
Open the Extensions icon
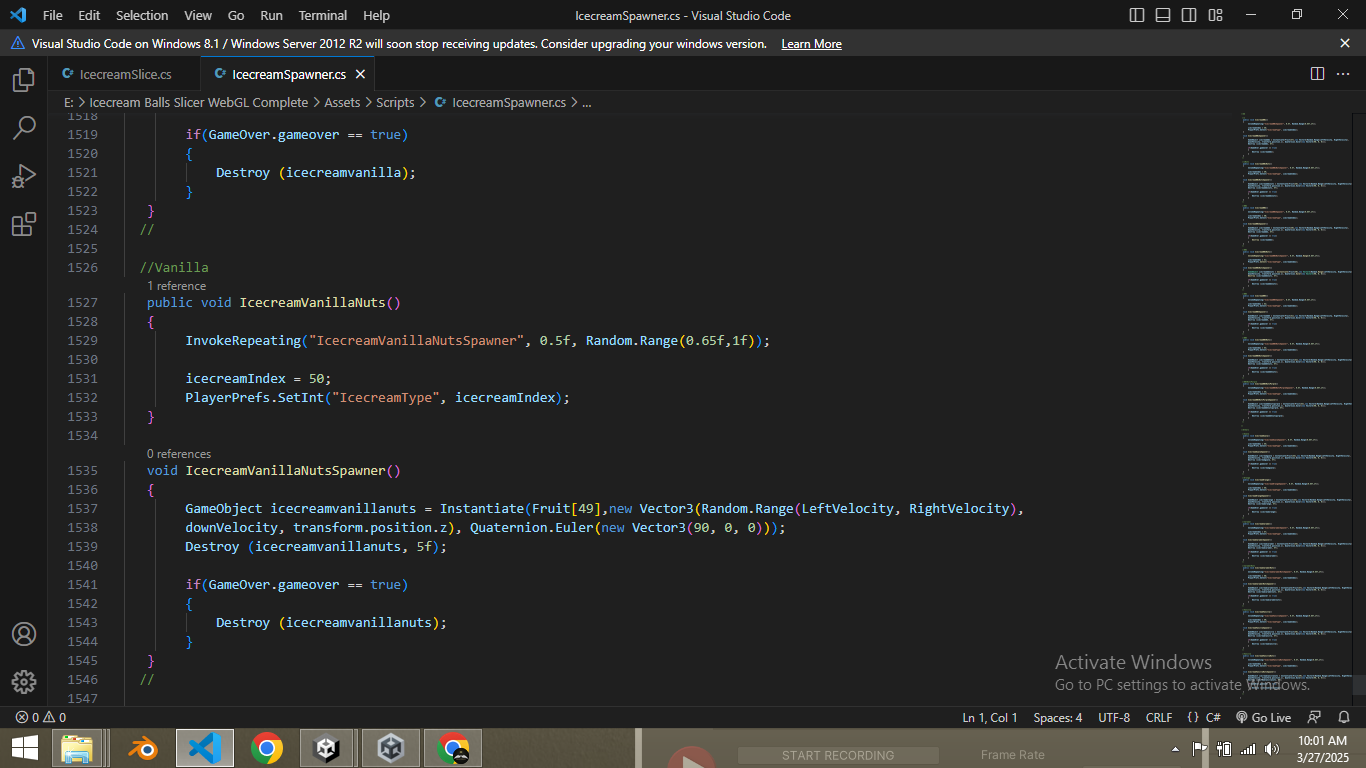coord(24,224)
